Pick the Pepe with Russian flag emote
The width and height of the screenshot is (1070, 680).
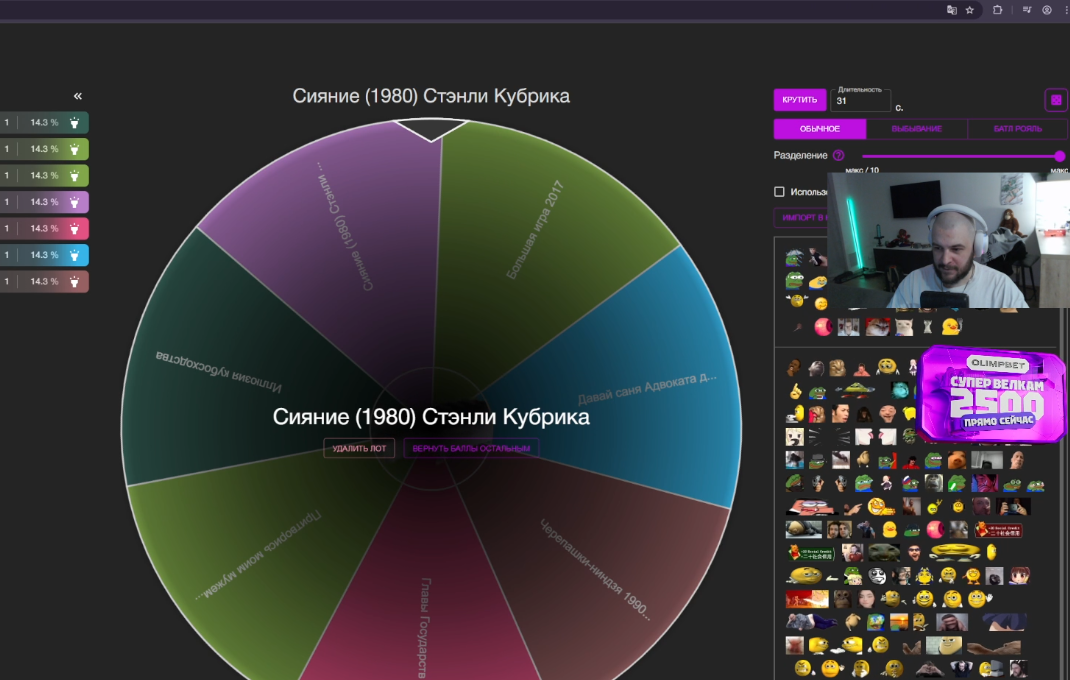click(x=910, y=483)
